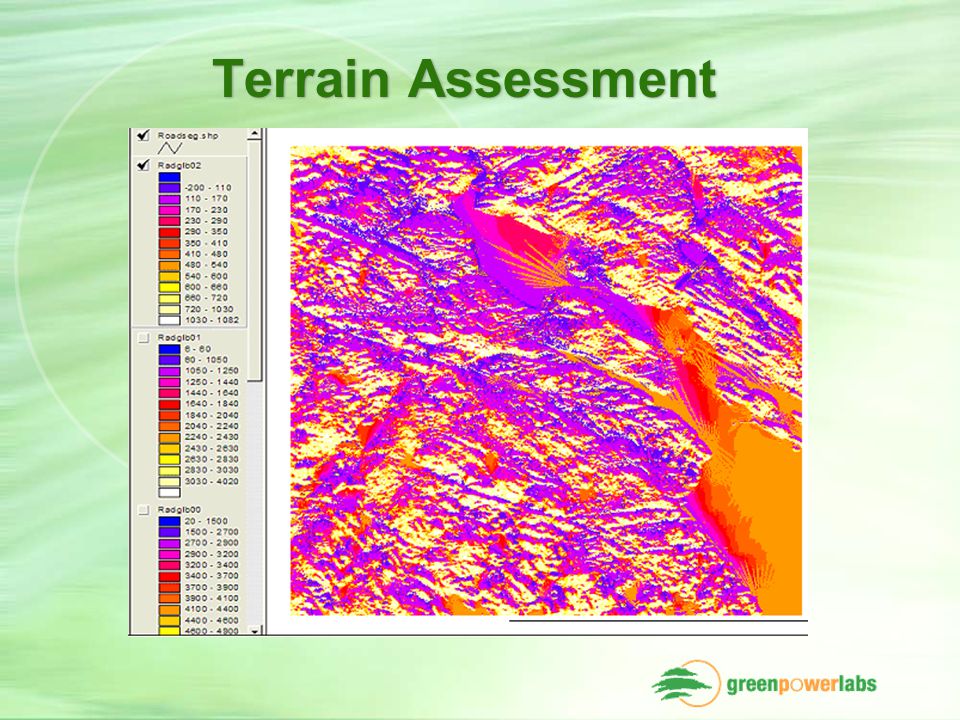Uncheck the Roadseg.shp layer checkbox
The image size is (960, 720).
point(143,135)
